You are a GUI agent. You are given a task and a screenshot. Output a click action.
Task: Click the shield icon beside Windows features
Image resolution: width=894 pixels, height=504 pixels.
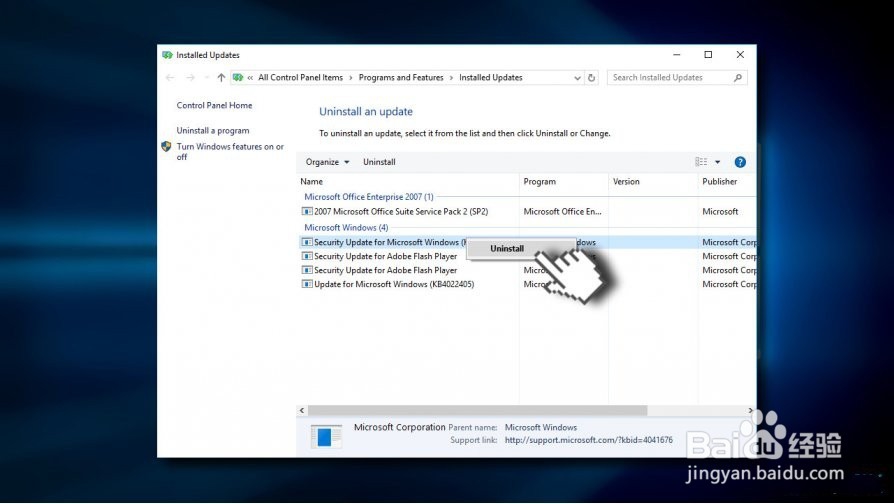click(166, 147)
